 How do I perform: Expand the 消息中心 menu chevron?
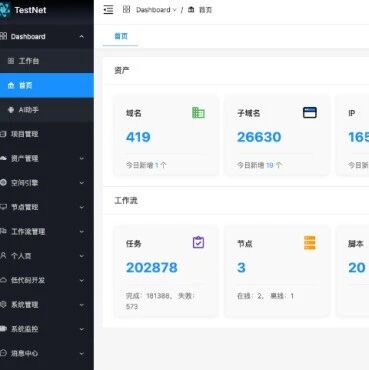point(82,353)
